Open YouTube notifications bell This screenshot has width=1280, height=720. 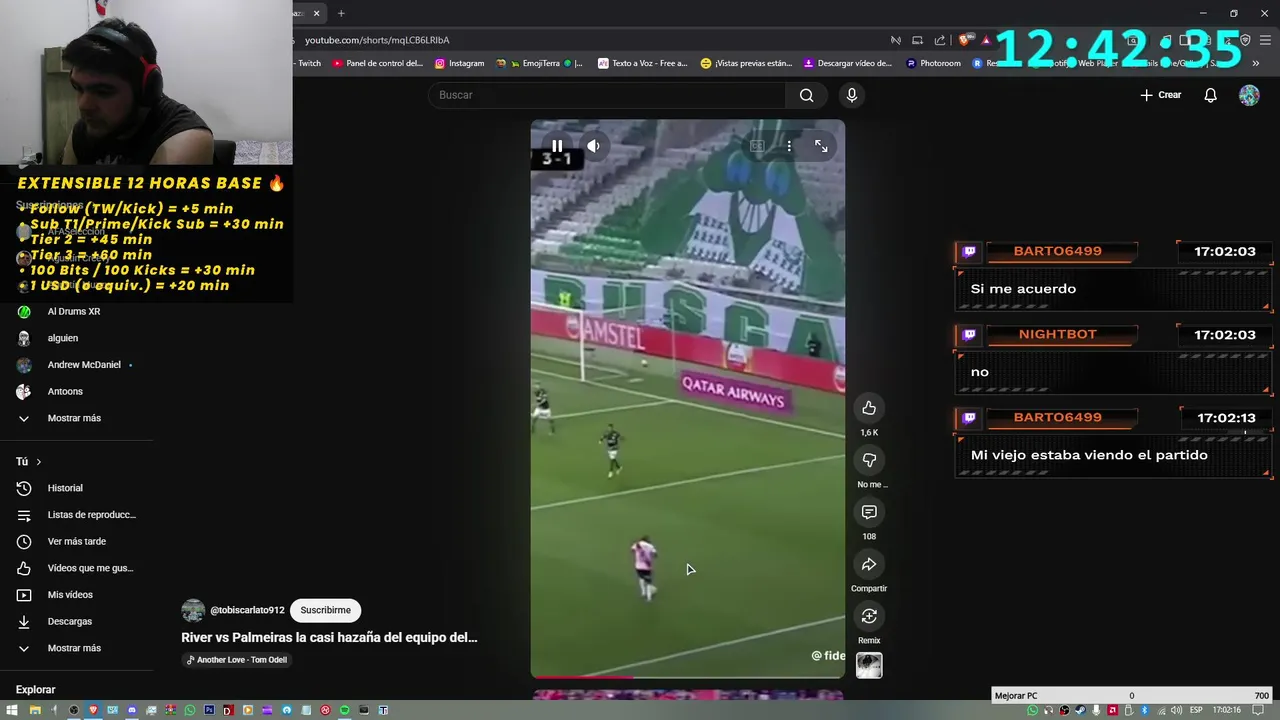[1210, 95]
